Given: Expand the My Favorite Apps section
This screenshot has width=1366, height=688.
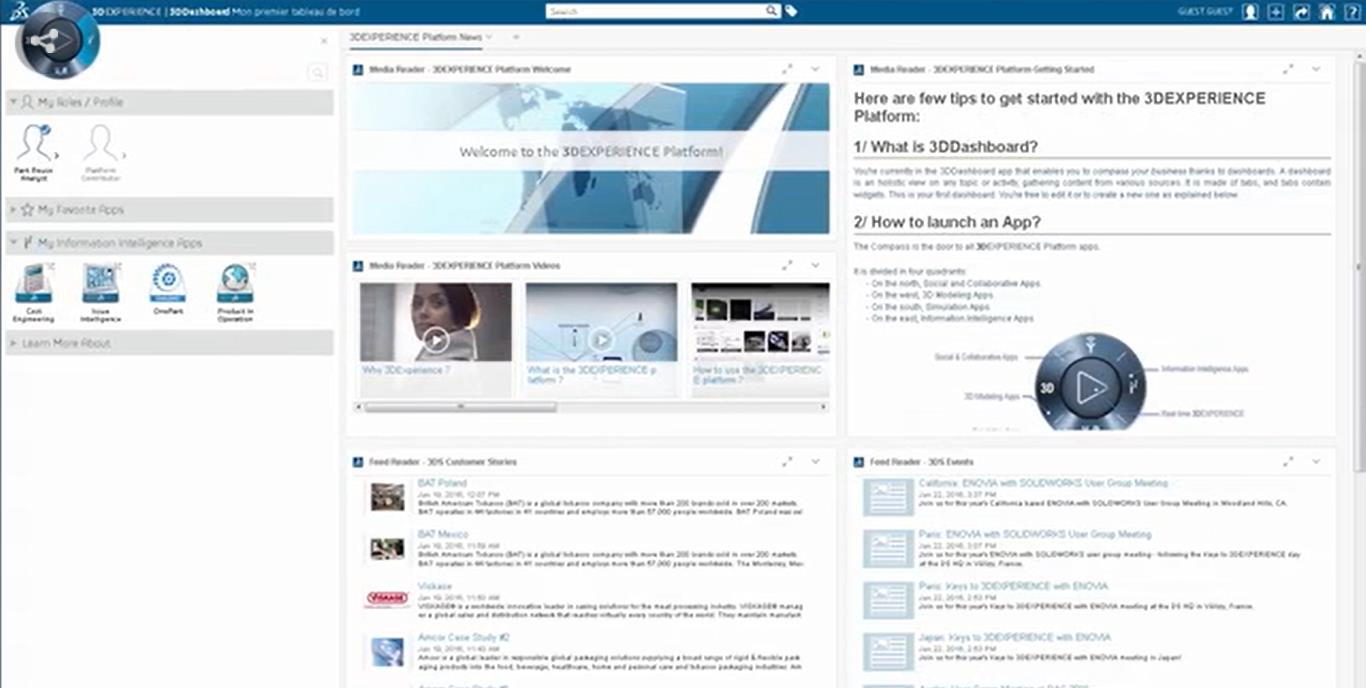Looking at the screenshot, I should tap(169, 210).
